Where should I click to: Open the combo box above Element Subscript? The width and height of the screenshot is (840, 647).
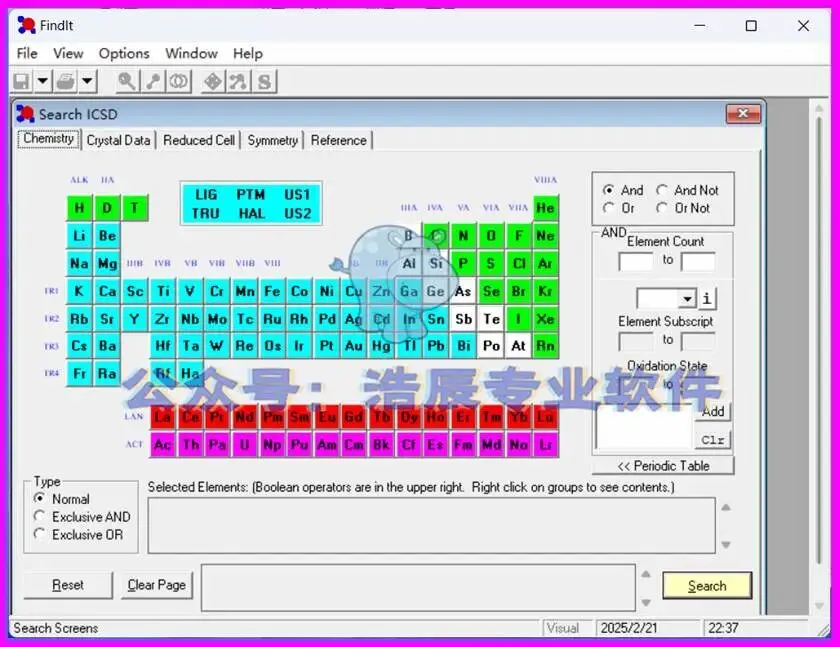tap(666, 298)
